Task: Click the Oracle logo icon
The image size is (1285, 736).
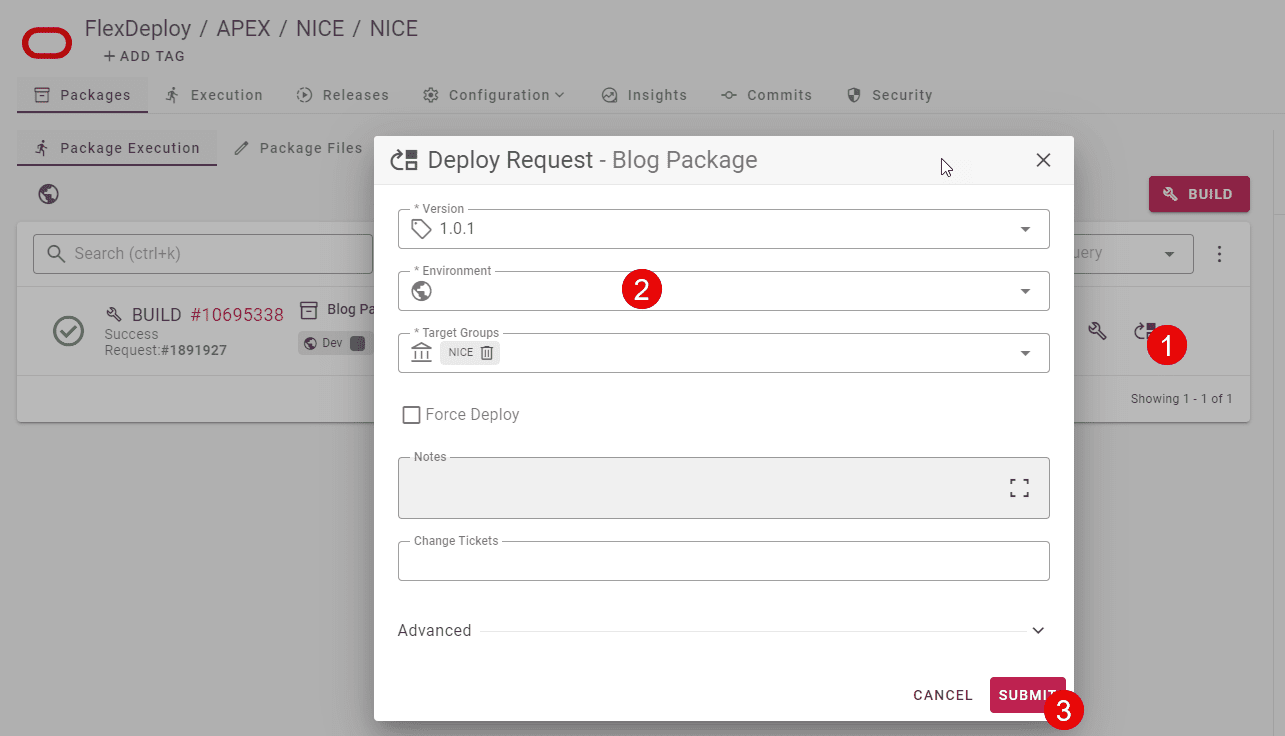Action: click(x=47, y=43)
